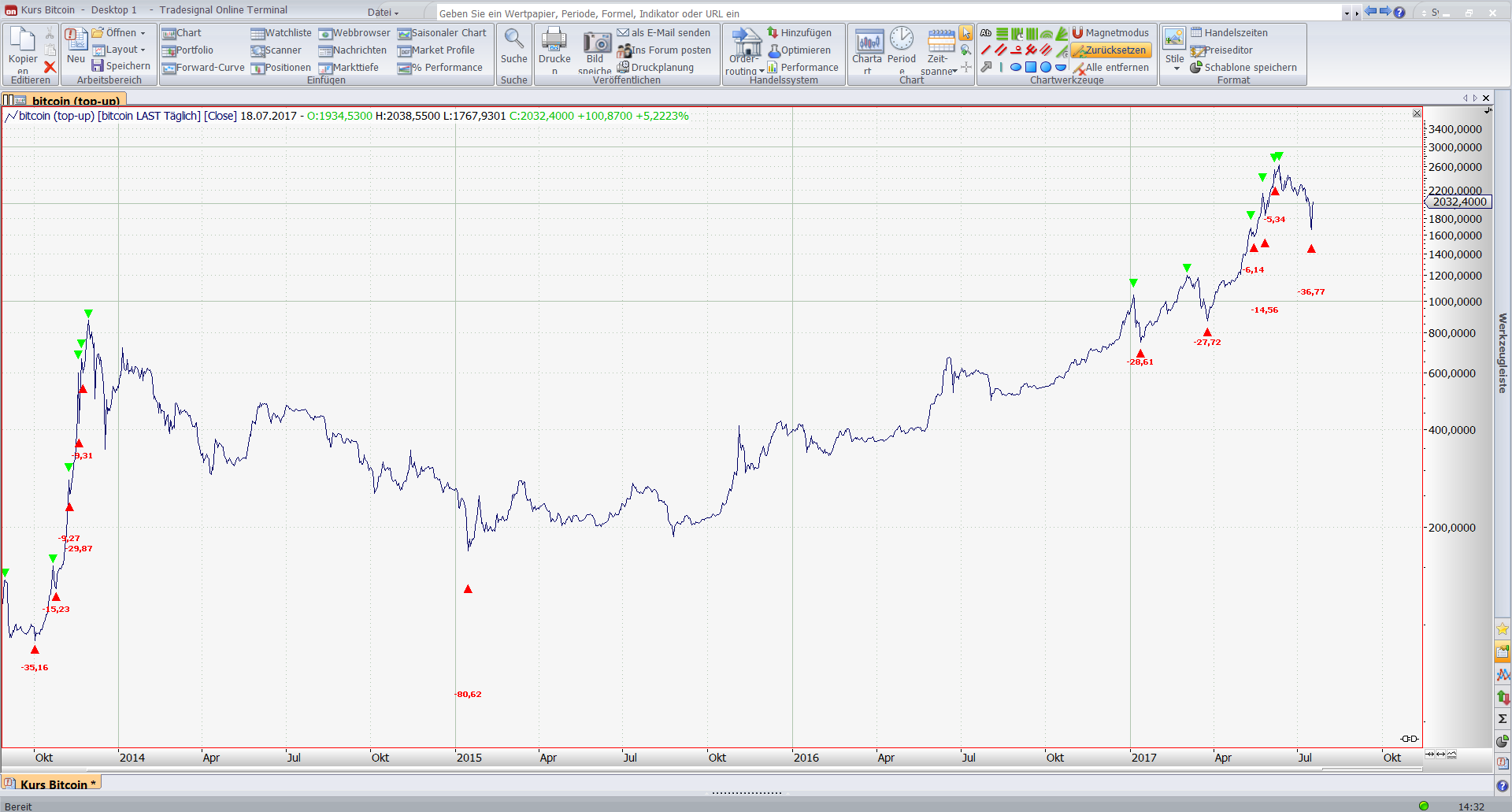Click the Drucken printer icon
1512x812 pixels.
coord(554,39)
